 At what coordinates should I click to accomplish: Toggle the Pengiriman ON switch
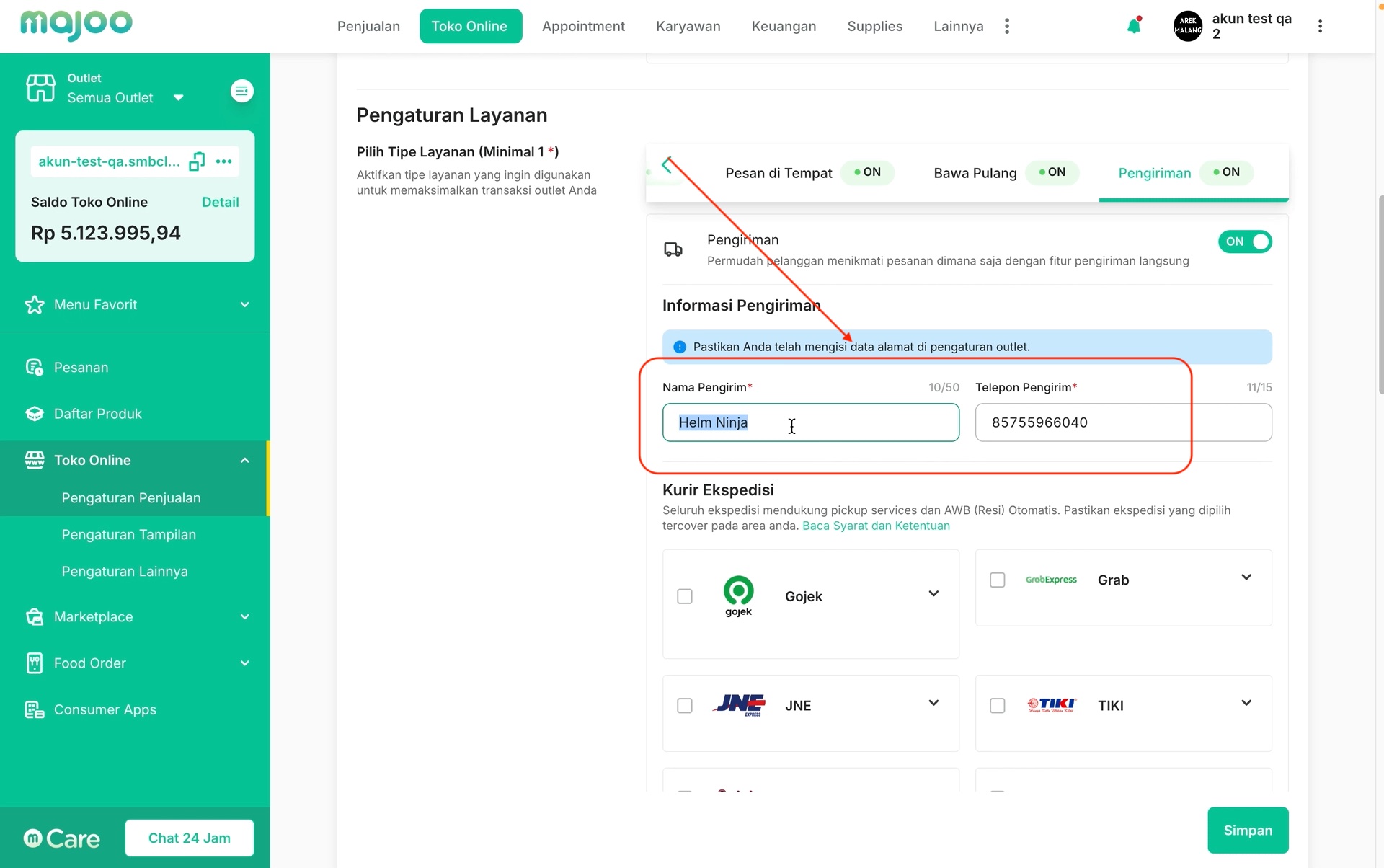(1245, 242)
